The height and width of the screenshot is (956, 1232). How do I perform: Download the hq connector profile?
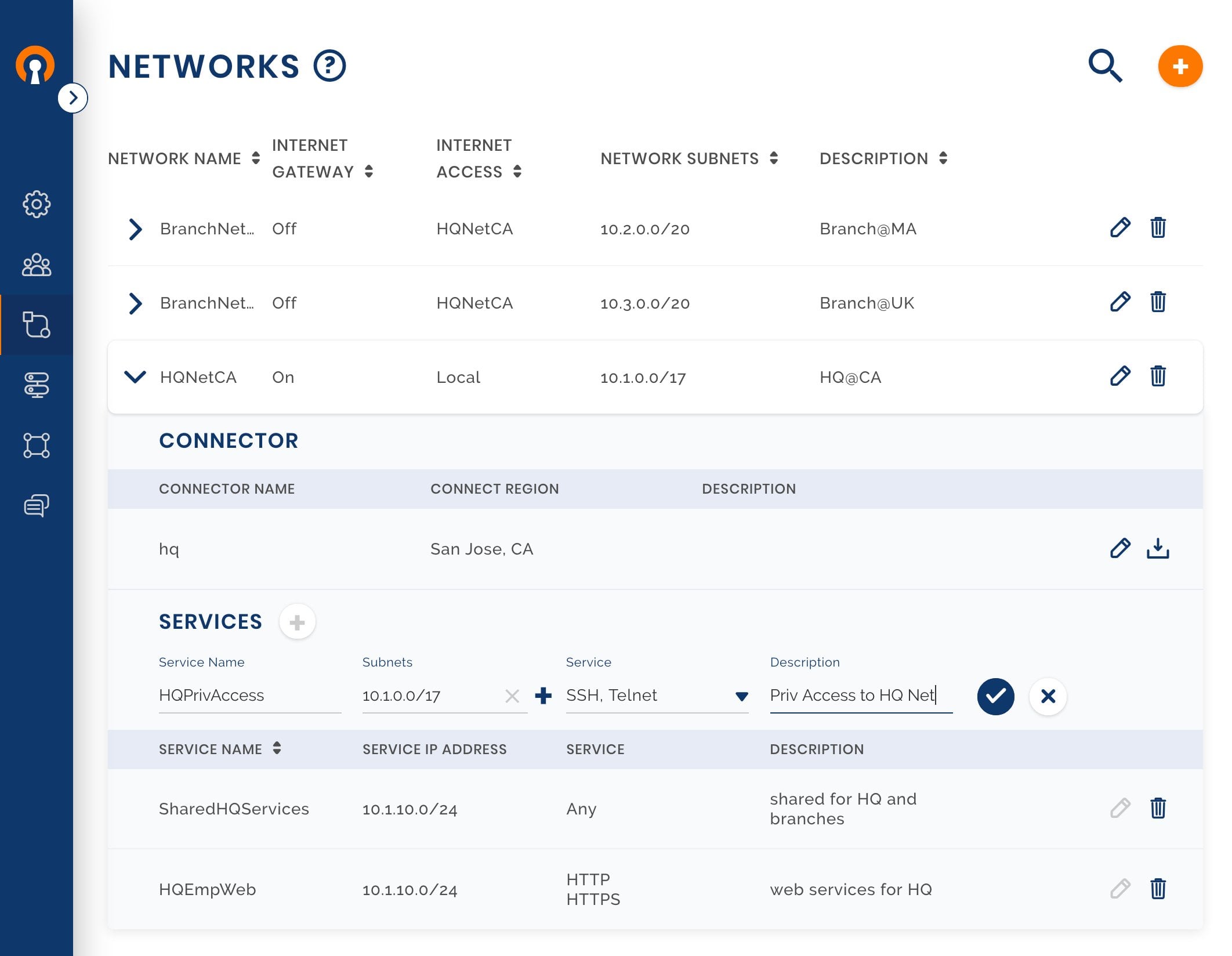pyautogui.click(x=1158, y=548)
